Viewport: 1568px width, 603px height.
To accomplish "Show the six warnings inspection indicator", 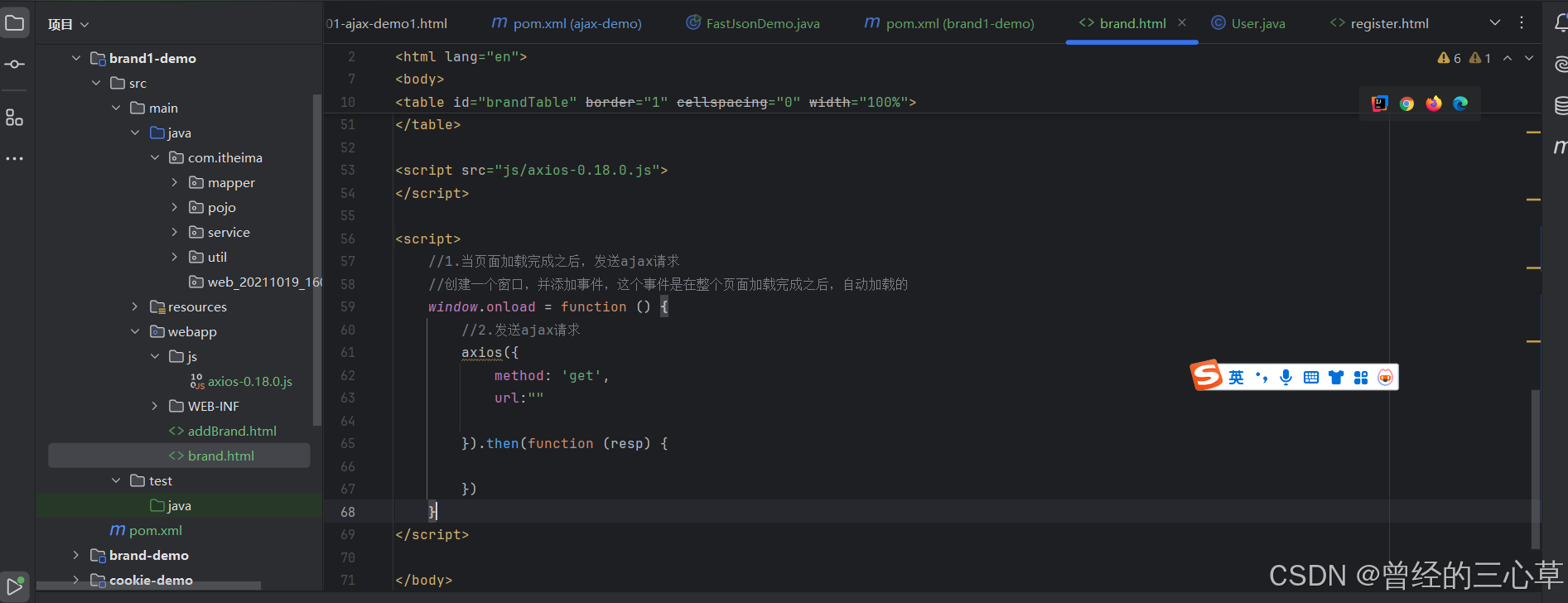I will click(x=1450, y=58).
